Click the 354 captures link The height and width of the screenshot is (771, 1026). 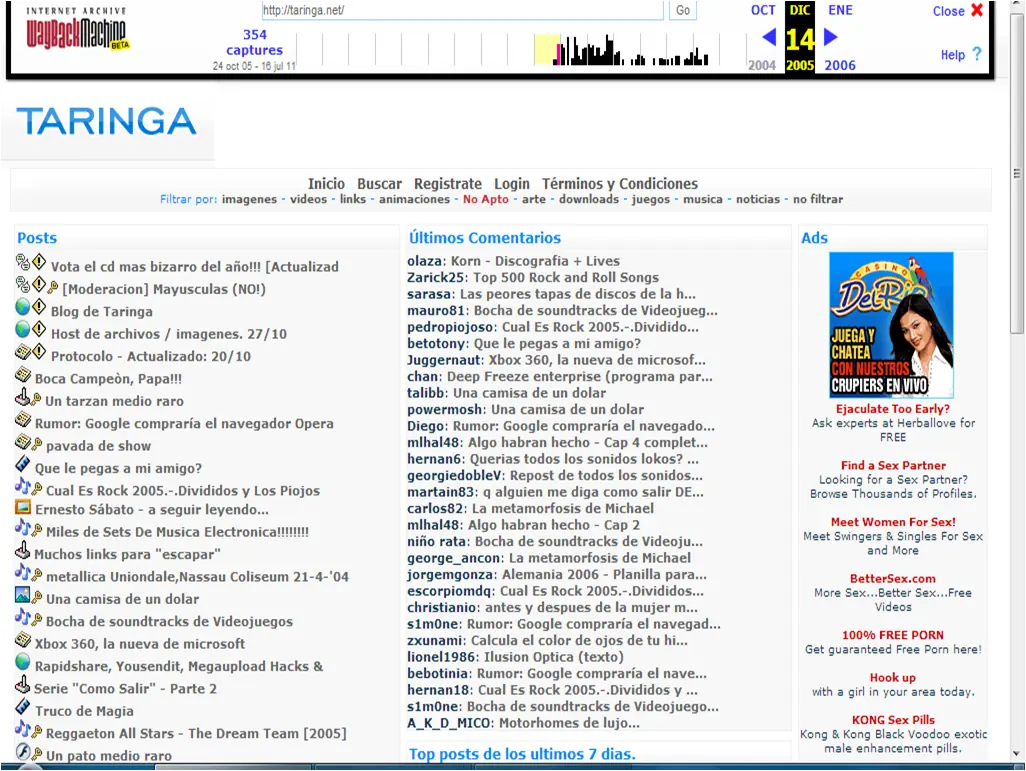point(255,43)
